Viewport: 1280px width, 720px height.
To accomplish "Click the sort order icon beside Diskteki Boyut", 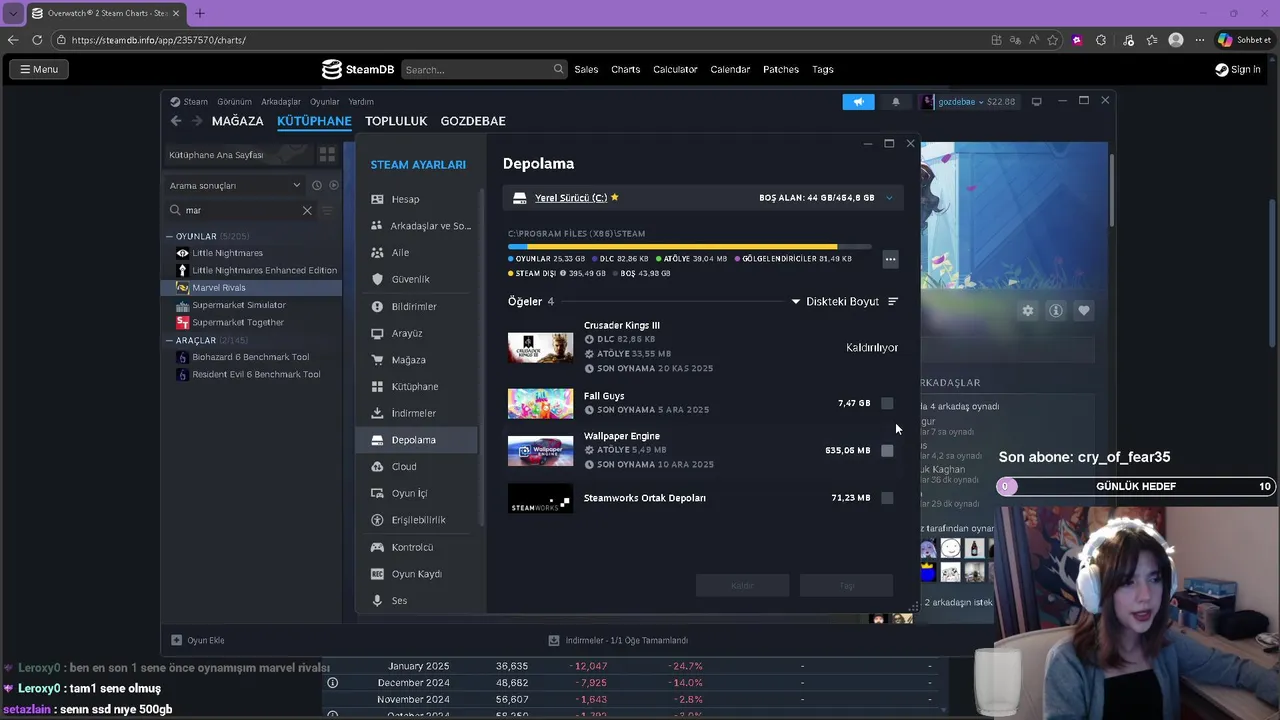I will [893, 301].
